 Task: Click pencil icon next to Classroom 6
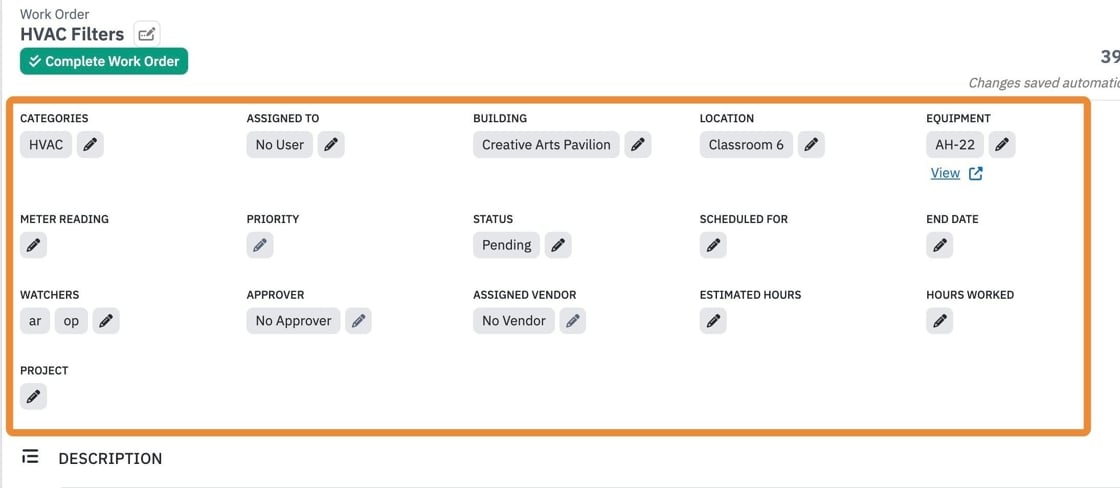(x=811, y=145)
